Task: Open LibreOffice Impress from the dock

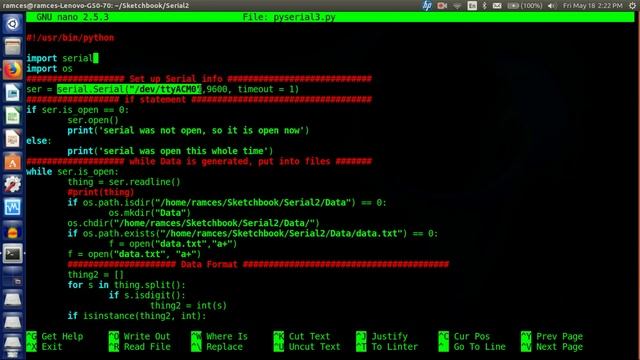Action: 13,139
